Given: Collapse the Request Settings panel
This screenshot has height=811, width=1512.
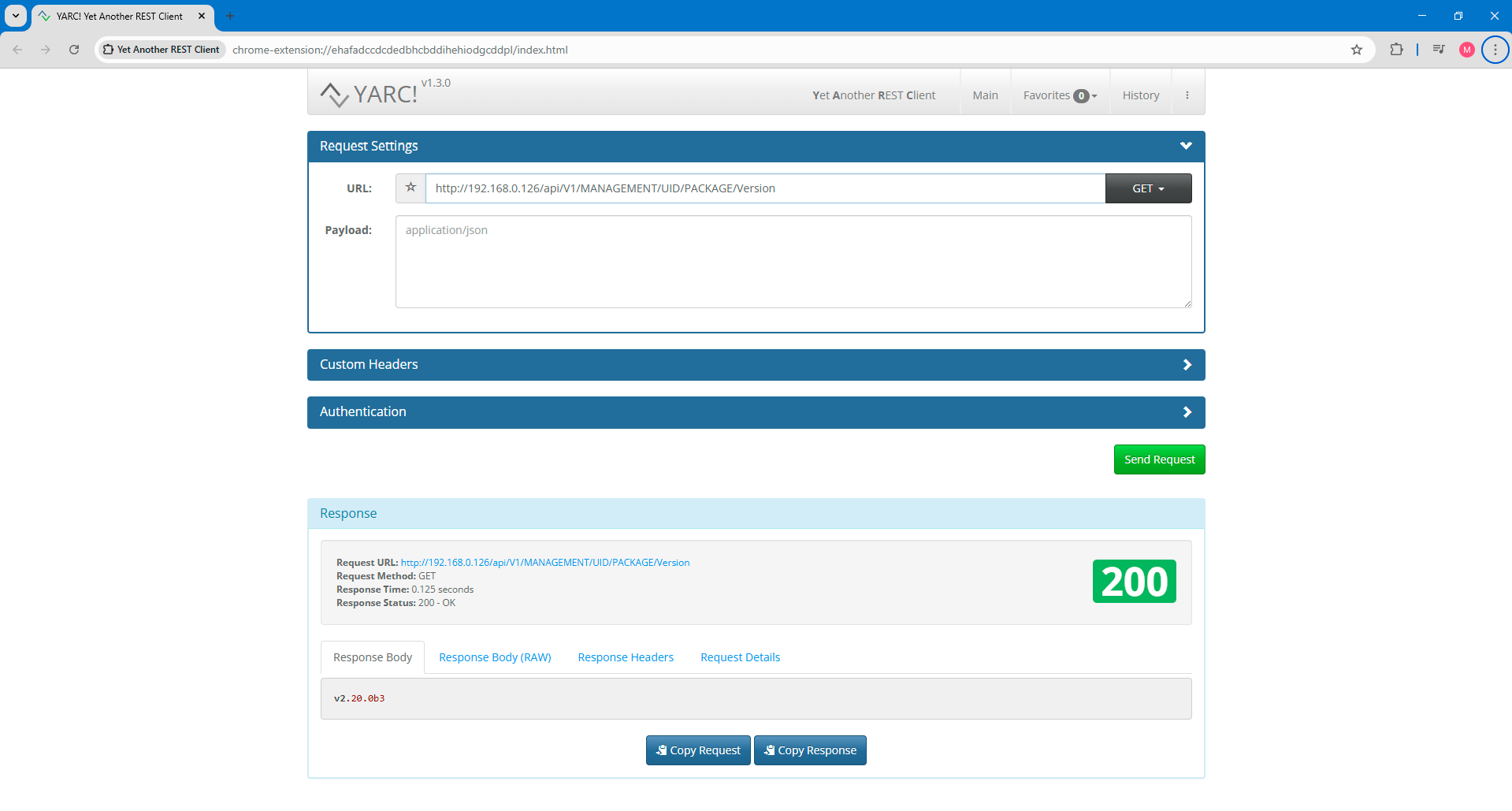Looking at the screenshot, I should tap(1185, 146).
